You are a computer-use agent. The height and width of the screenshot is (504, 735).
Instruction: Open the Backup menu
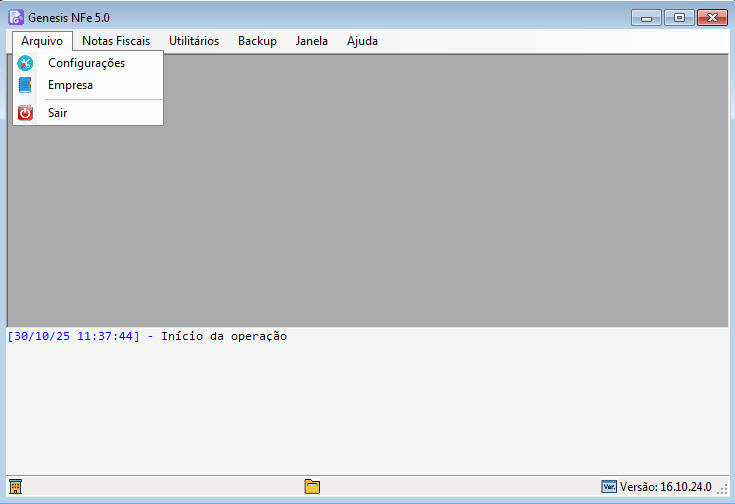click(x=257, y=41)
